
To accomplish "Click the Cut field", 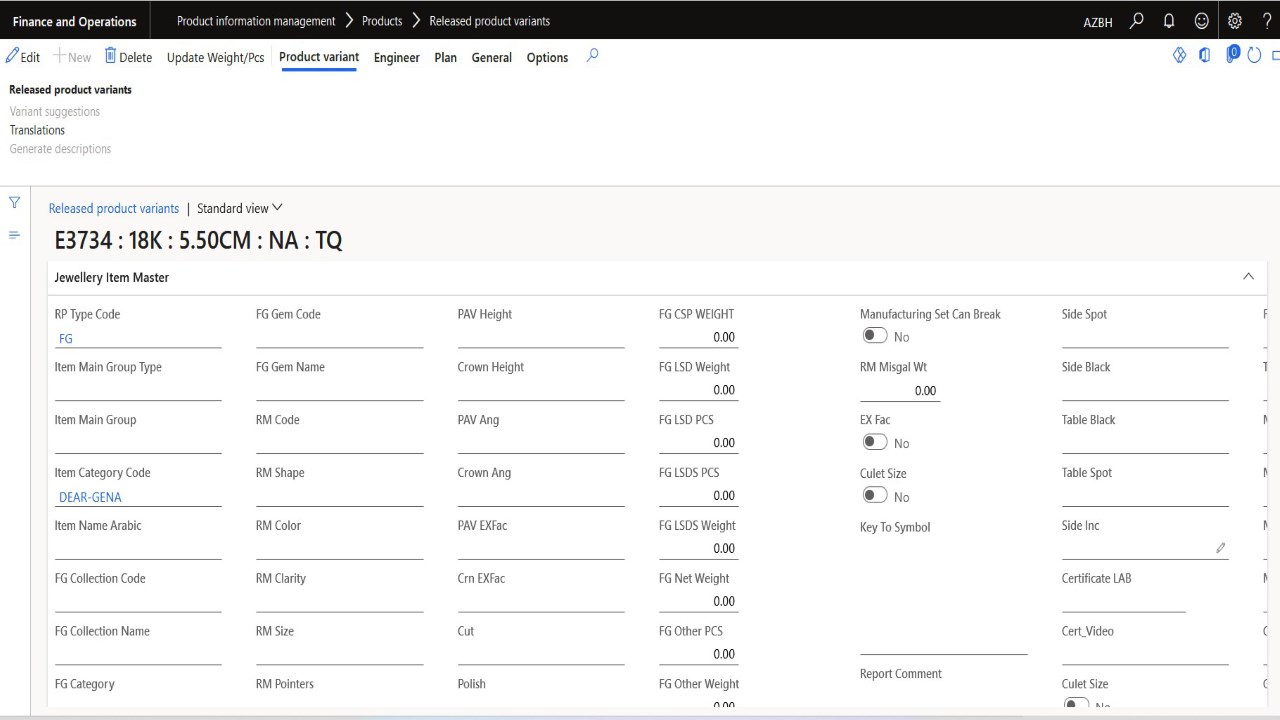I will pos(541,654).
